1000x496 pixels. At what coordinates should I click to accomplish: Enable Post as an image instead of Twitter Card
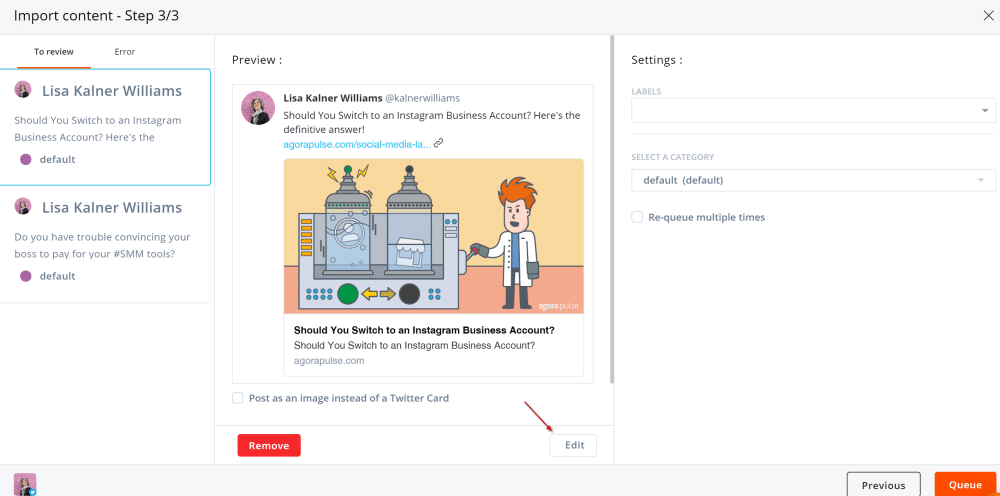[238, 398]
